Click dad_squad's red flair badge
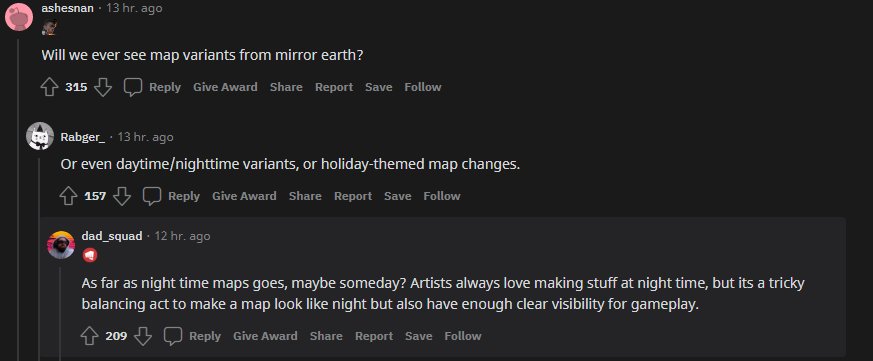Viewport: 873px width, 361px height. pos(90,255)
